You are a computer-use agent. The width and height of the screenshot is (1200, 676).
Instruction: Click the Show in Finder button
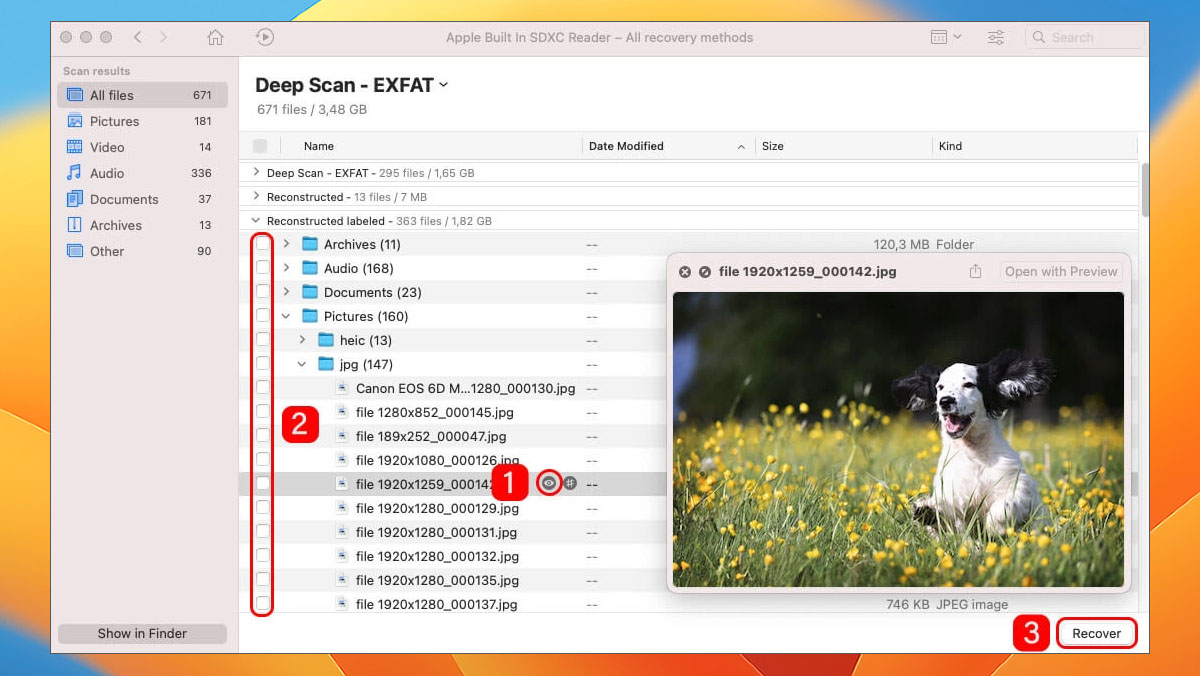pos(142,633)
